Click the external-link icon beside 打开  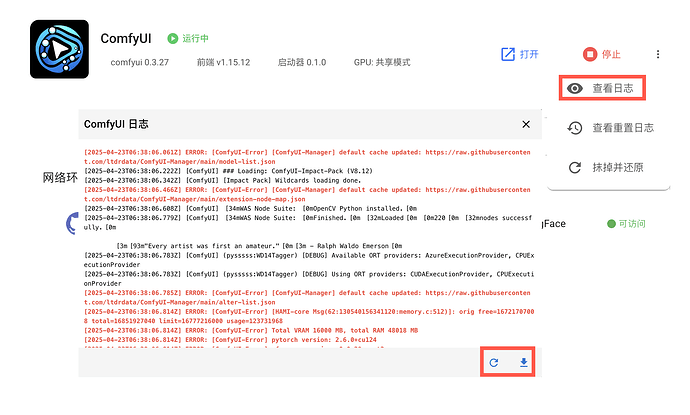[x=508, y=54]
